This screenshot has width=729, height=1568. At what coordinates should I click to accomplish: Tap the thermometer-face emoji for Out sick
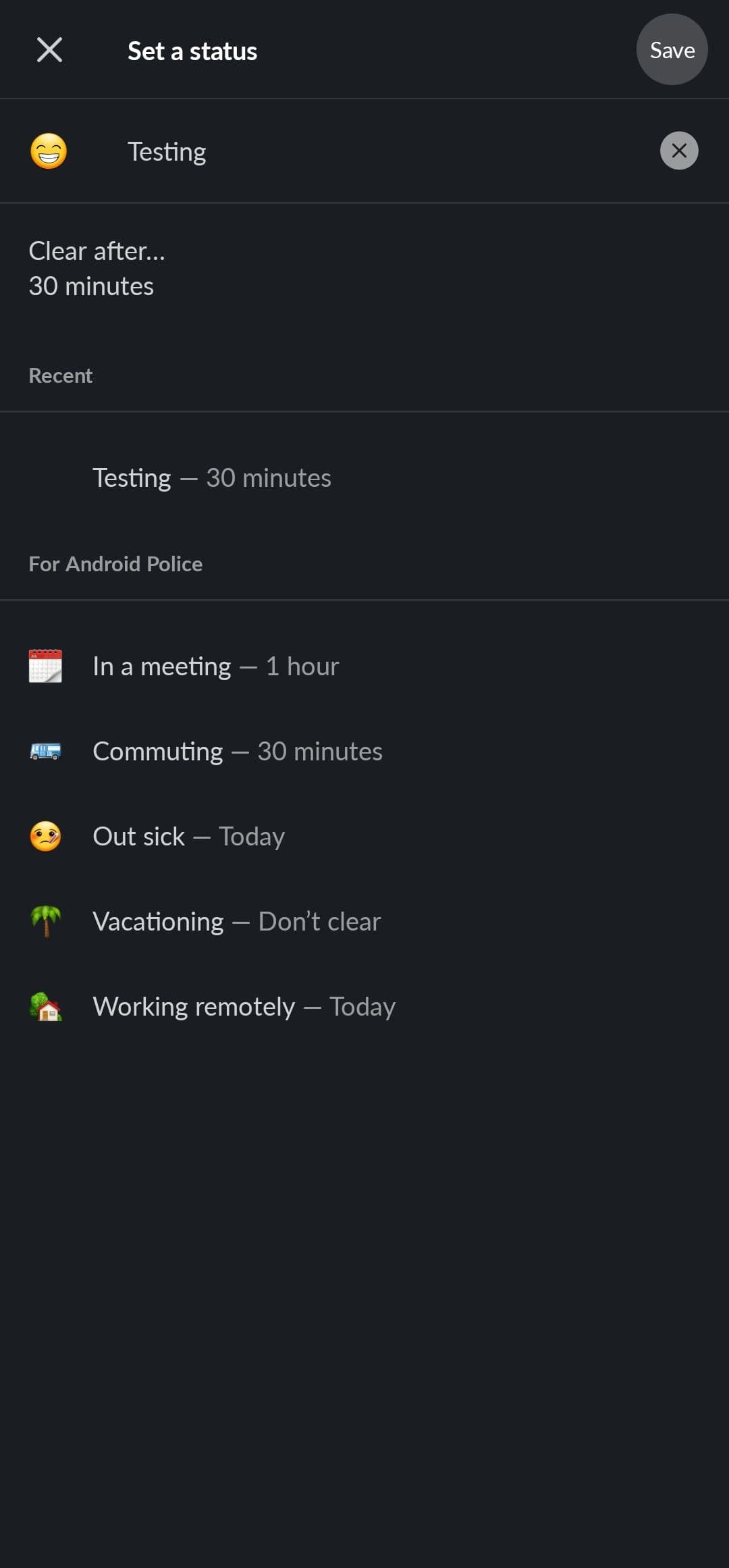pos(45,835)
